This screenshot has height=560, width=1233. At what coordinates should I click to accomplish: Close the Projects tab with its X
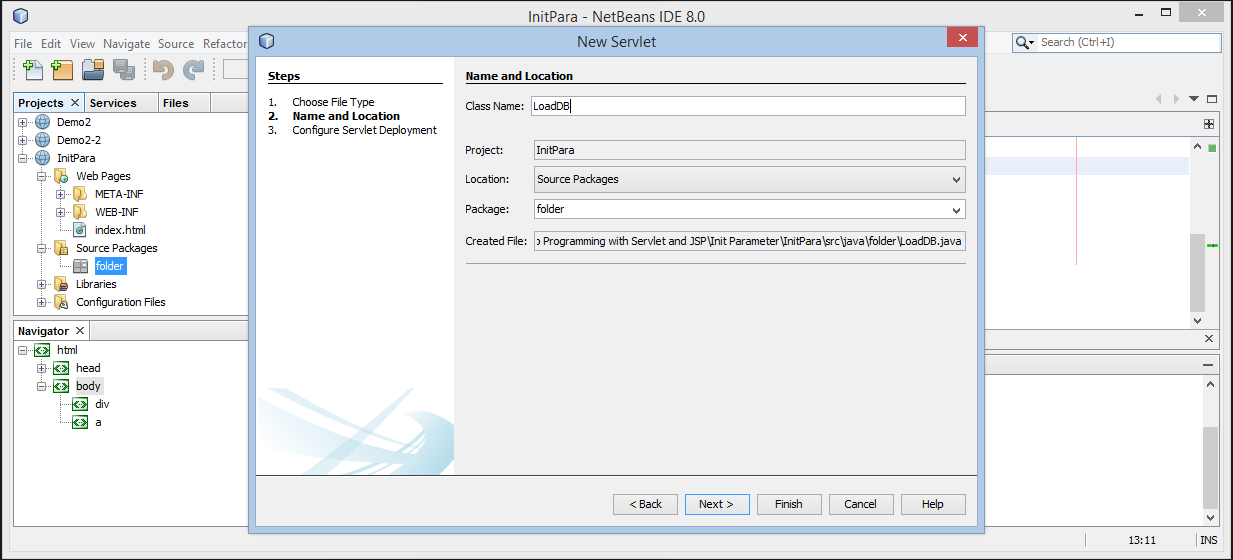75,103
